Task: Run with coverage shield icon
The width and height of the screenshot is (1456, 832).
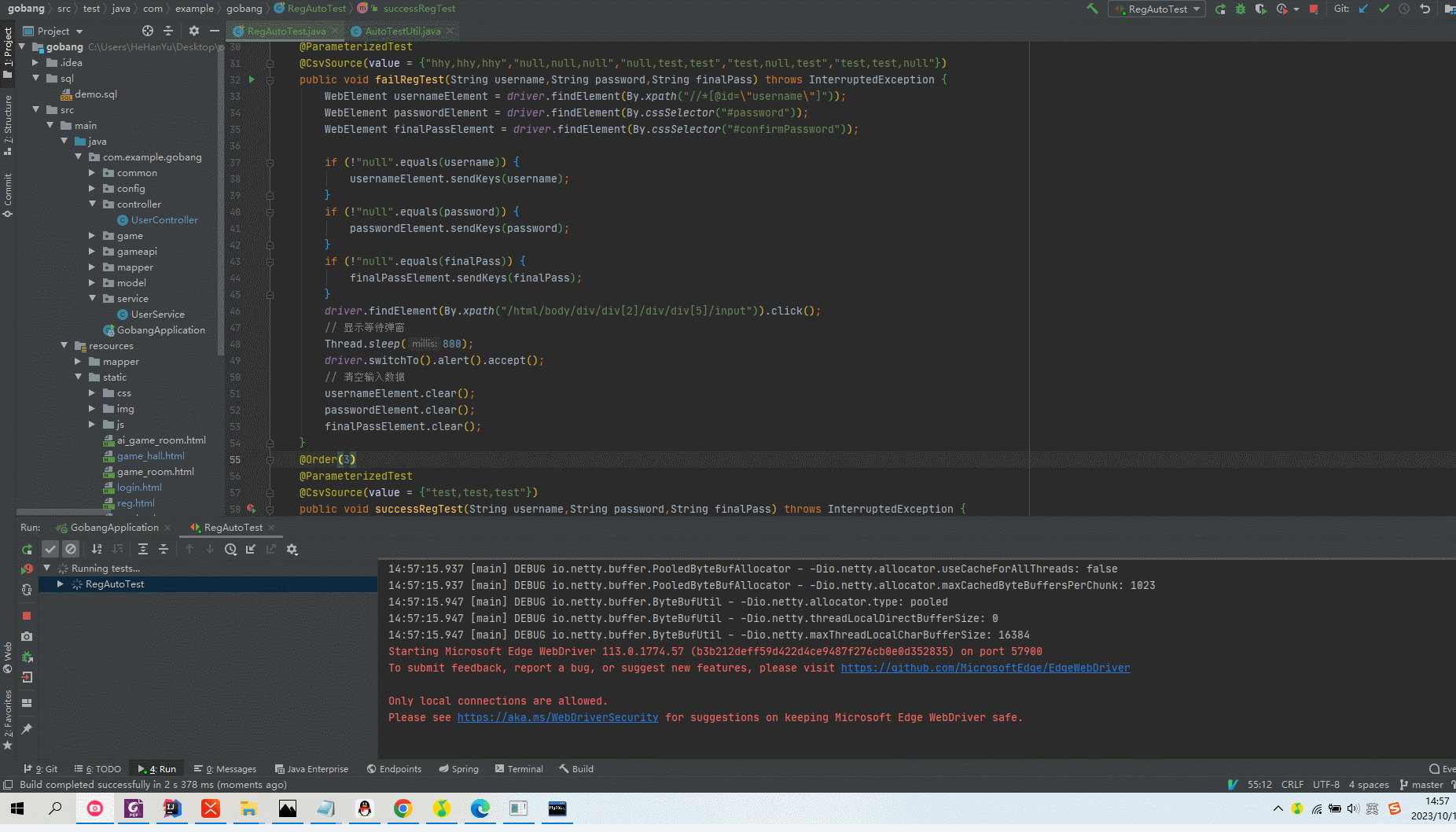Action: coord(1260,9)
